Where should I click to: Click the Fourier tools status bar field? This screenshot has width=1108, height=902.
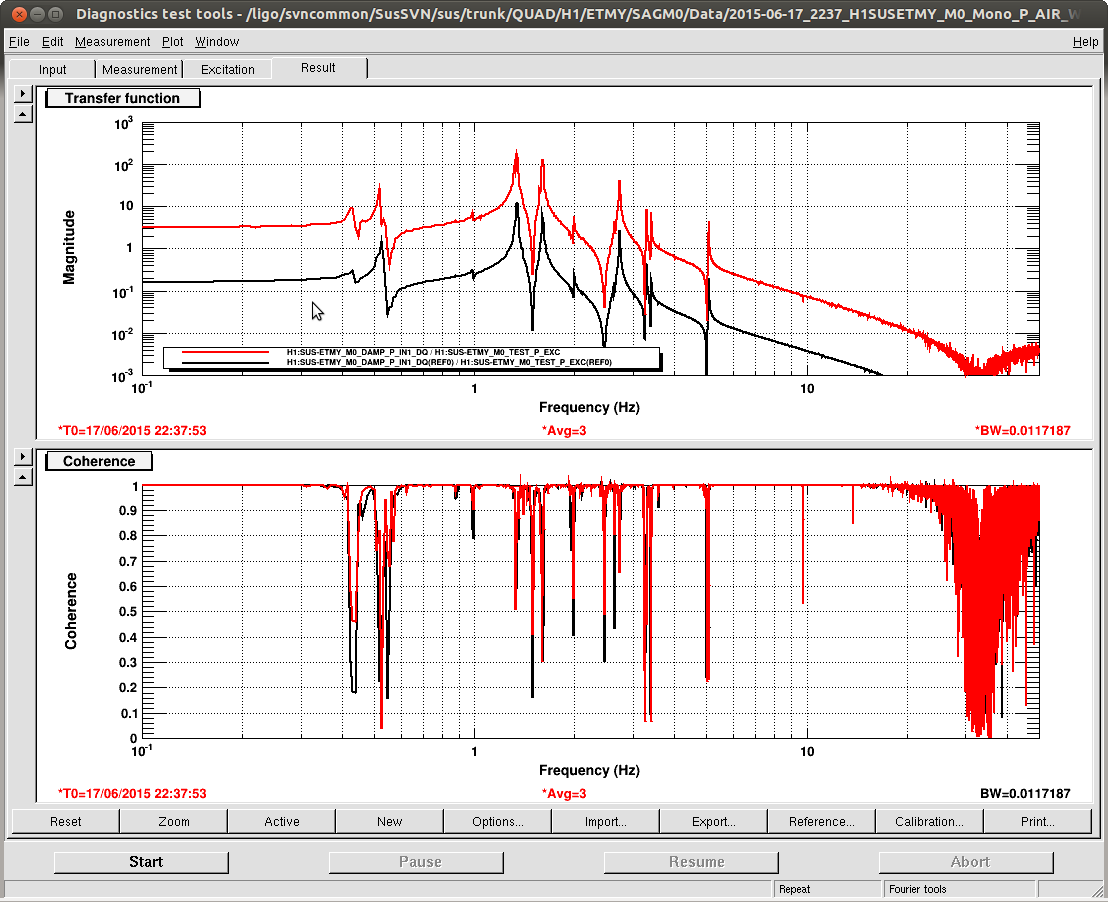pos(959,889)
